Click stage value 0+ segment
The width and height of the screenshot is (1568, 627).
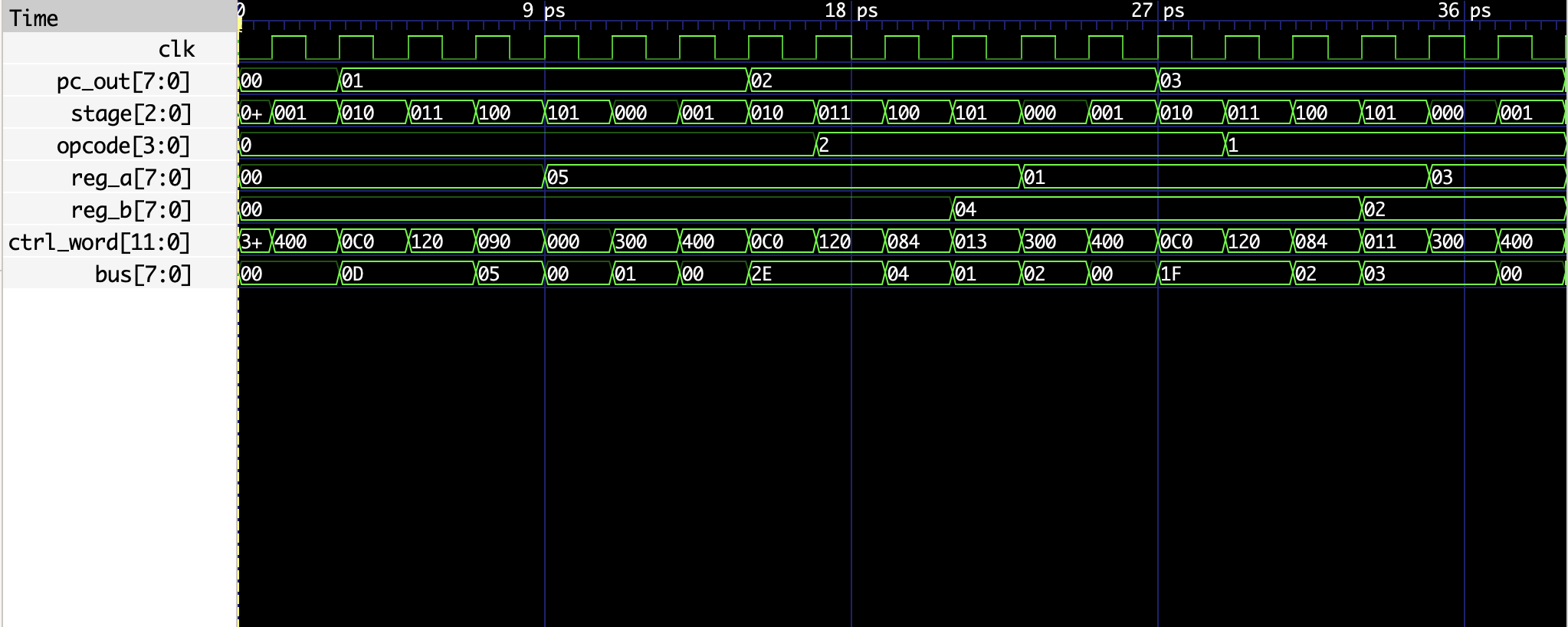pos(255,113)
